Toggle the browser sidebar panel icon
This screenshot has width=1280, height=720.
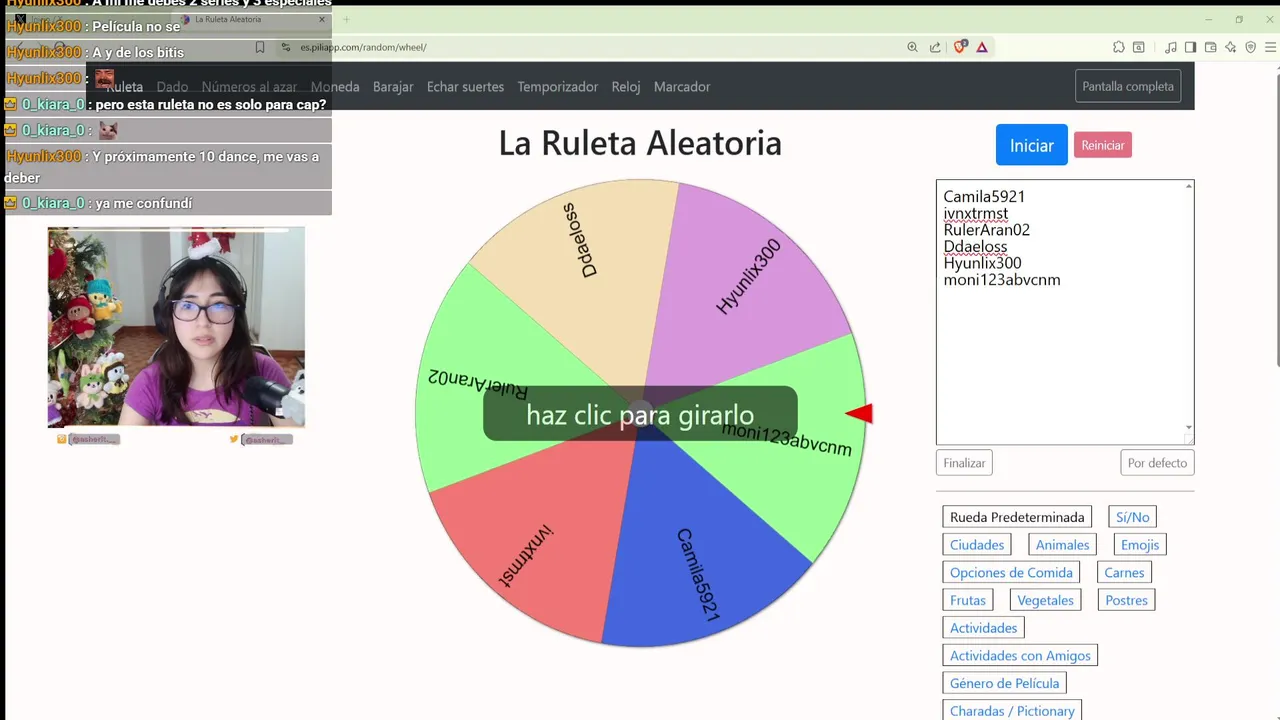1190,47
